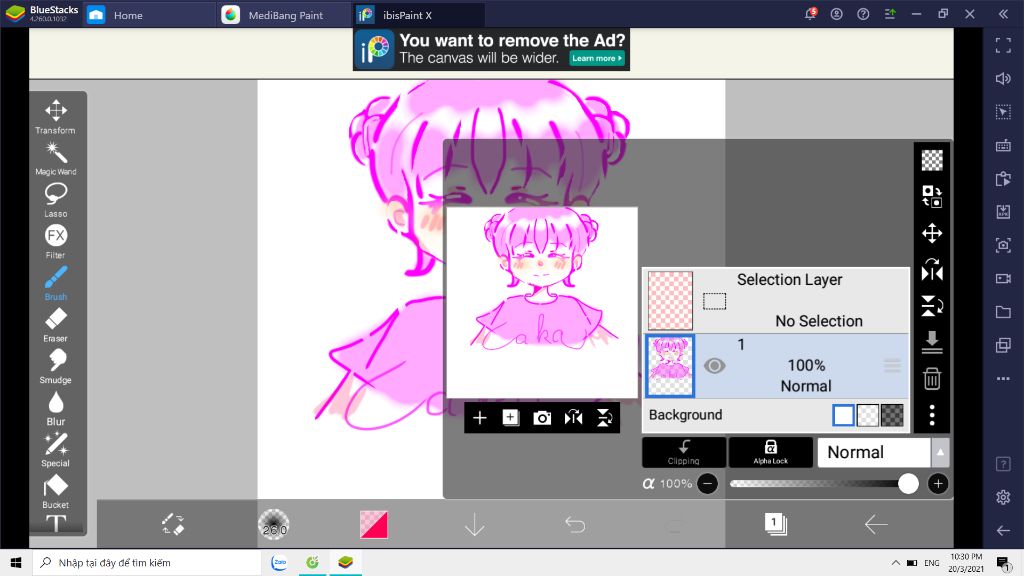Open BlueStacks help icon
This screenshot has height=576, width=1024.
point(863,14)
